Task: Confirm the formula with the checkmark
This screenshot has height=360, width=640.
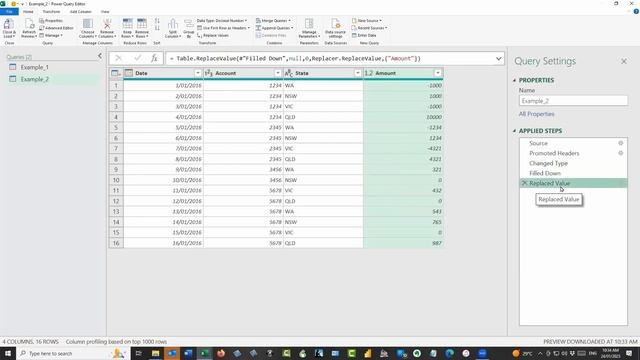Action: (x=137, y=58)
